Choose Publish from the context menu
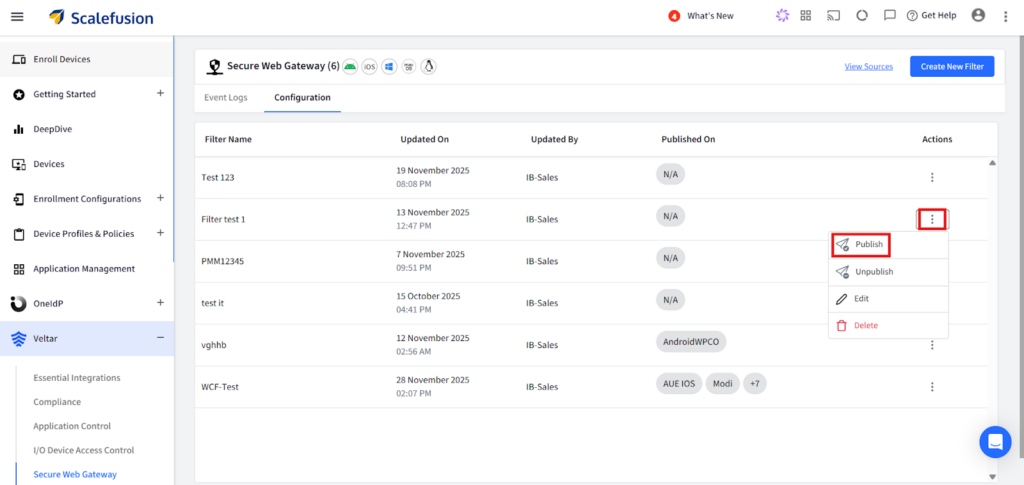The width and height of the screenshot is (1024, 485). 861,244
